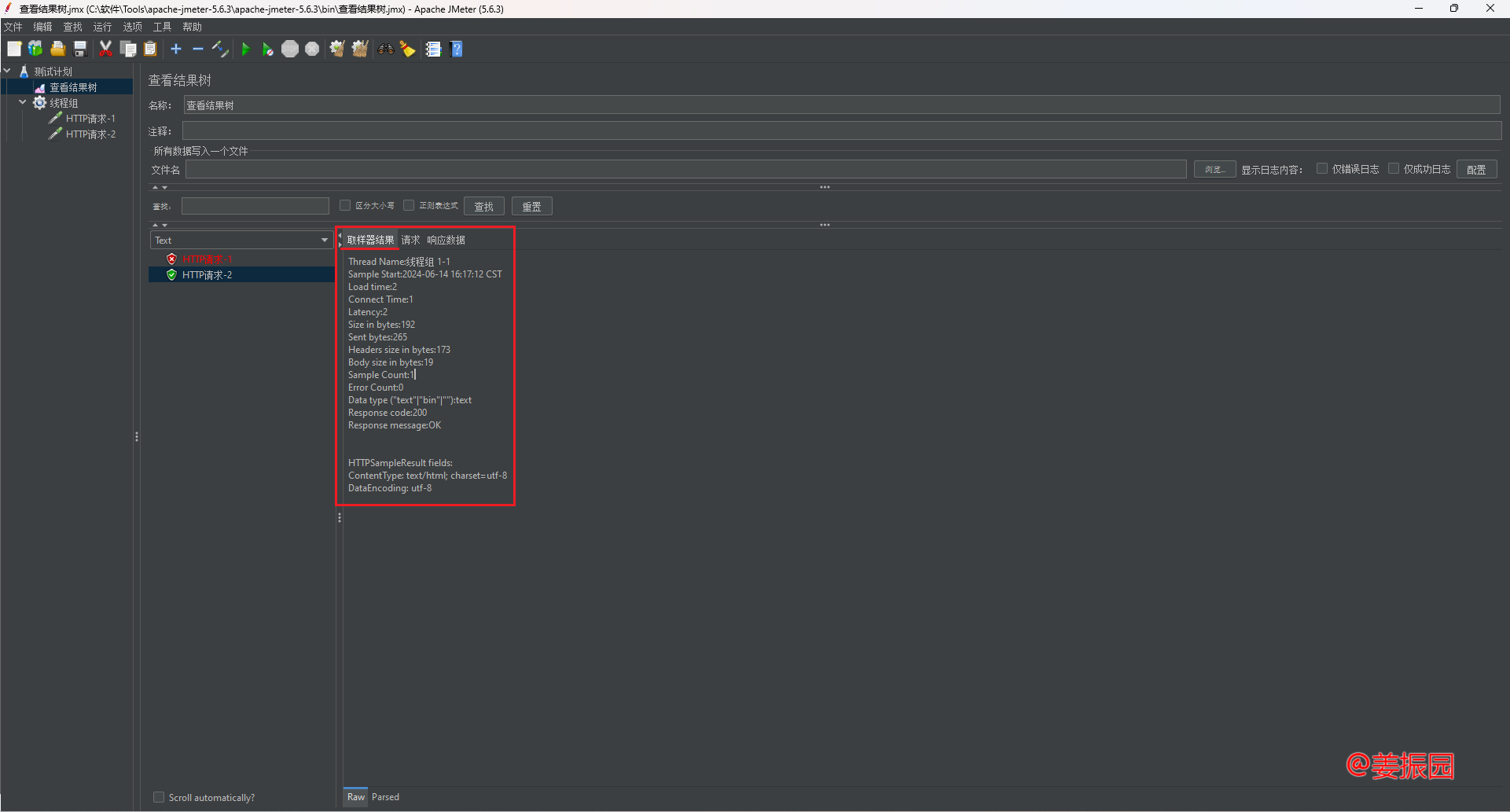1510x812 pixels.
Task: Expand all nodes with plus icon
Action: 176,49
